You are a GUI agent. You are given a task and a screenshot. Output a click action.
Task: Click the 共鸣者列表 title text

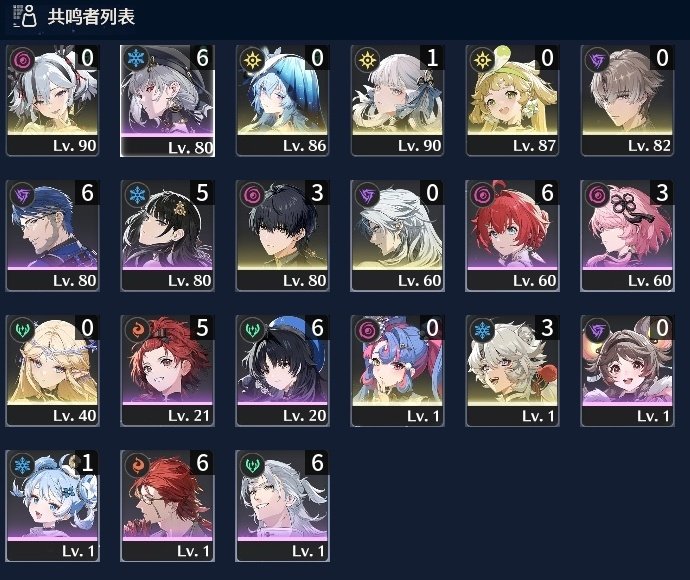[91, 17]
